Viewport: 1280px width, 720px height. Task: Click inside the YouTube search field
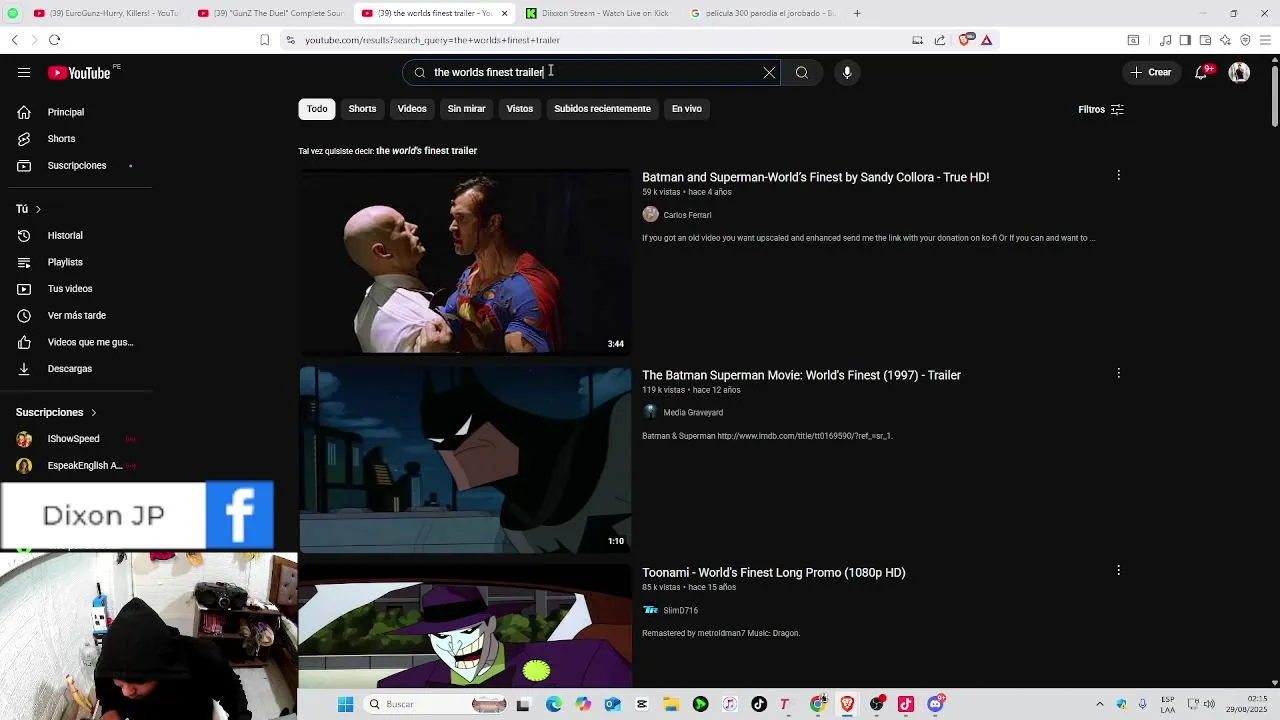[x=590, y=72]
